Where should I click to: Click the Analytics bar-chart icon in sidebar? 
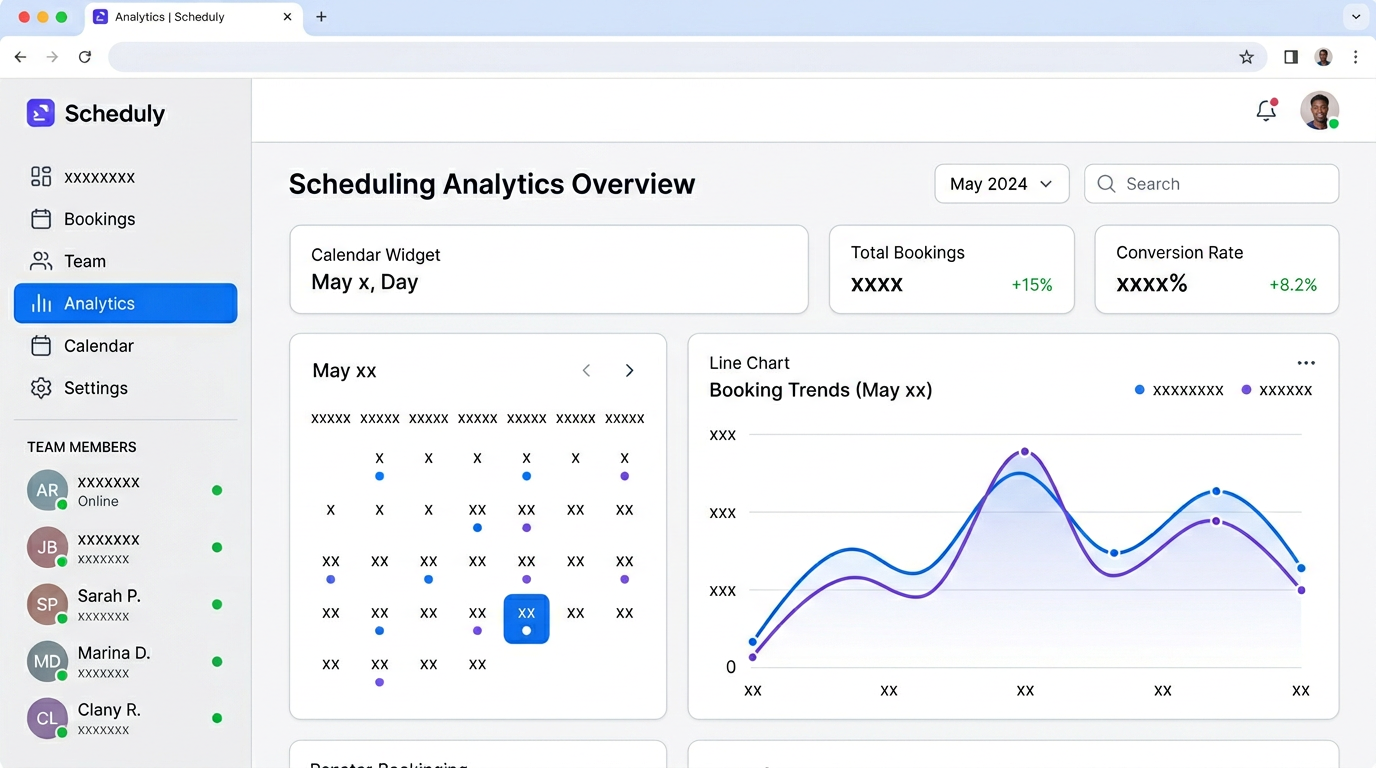pos(42,303)
